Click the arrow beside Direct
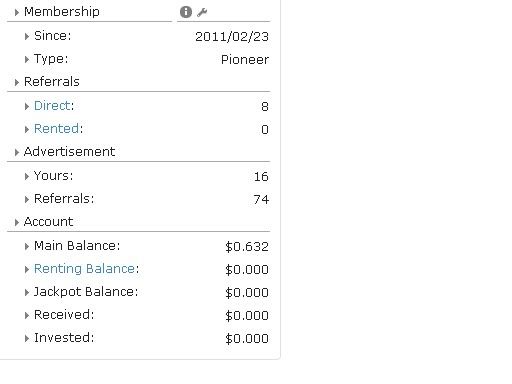This screenshot has width=512, height=384. [x=27, y=106]
